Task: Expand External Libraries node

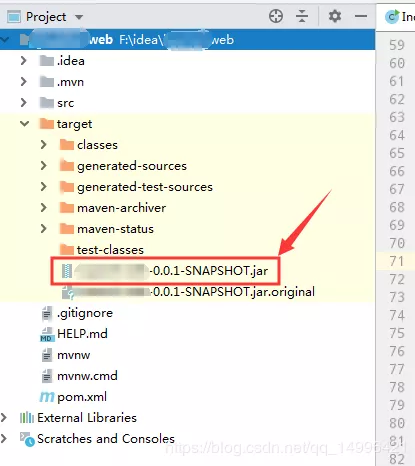Action: click(x=4, y=418)
